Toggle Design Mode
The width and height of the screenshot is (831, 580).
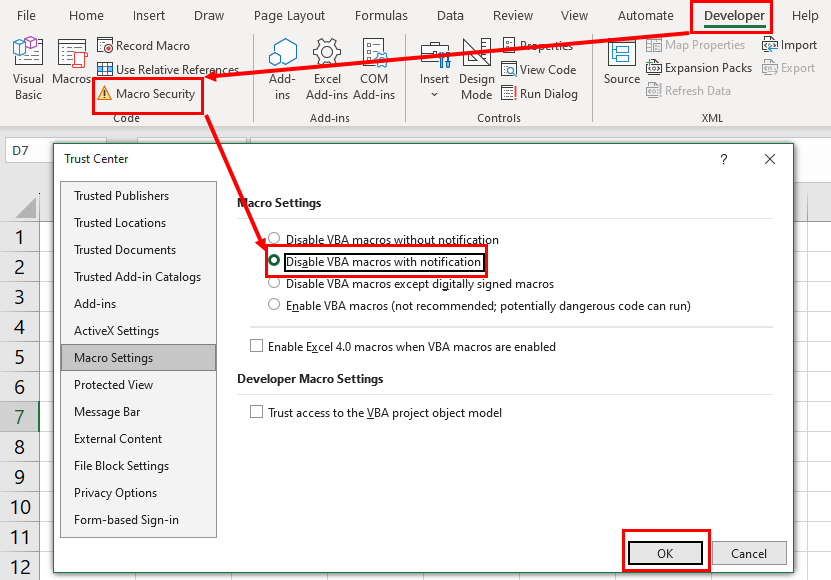click(476, 69)
